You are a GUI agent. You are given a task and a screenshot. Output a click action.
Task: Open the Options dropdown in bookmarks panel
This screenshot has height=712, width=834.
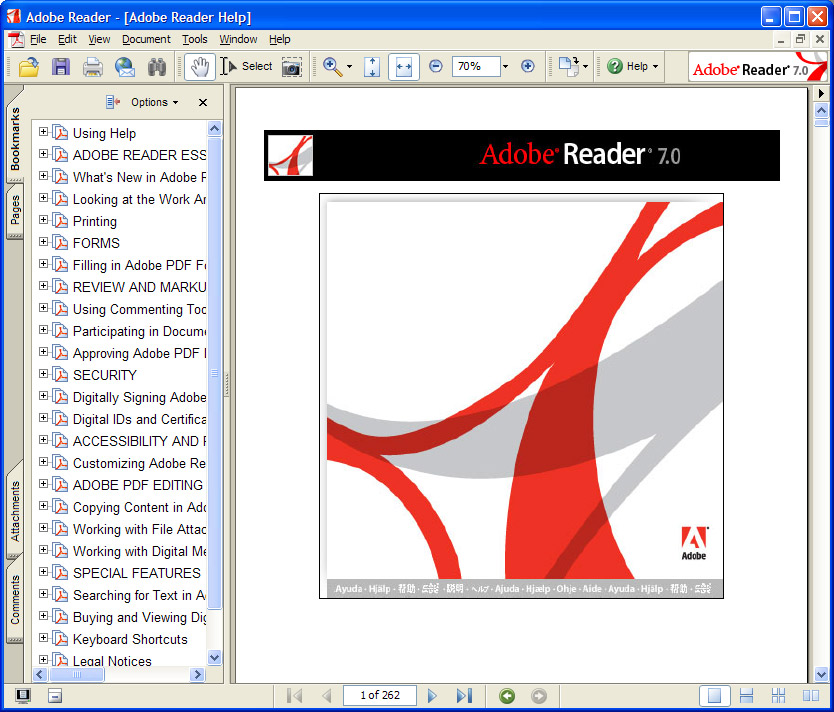click(154, 102)
